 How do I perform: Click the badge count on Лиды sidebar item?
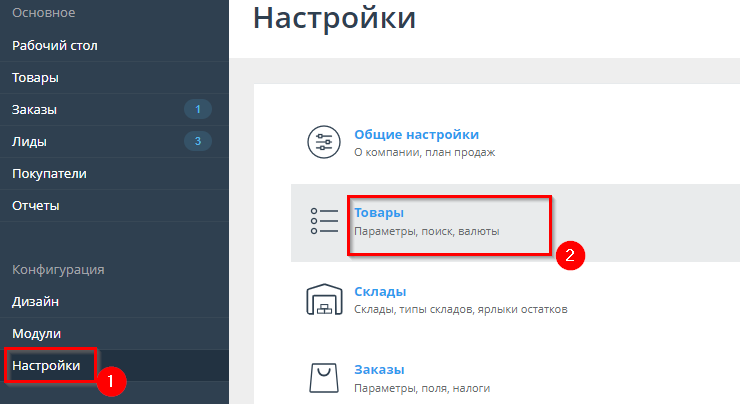tap(198, 141)
